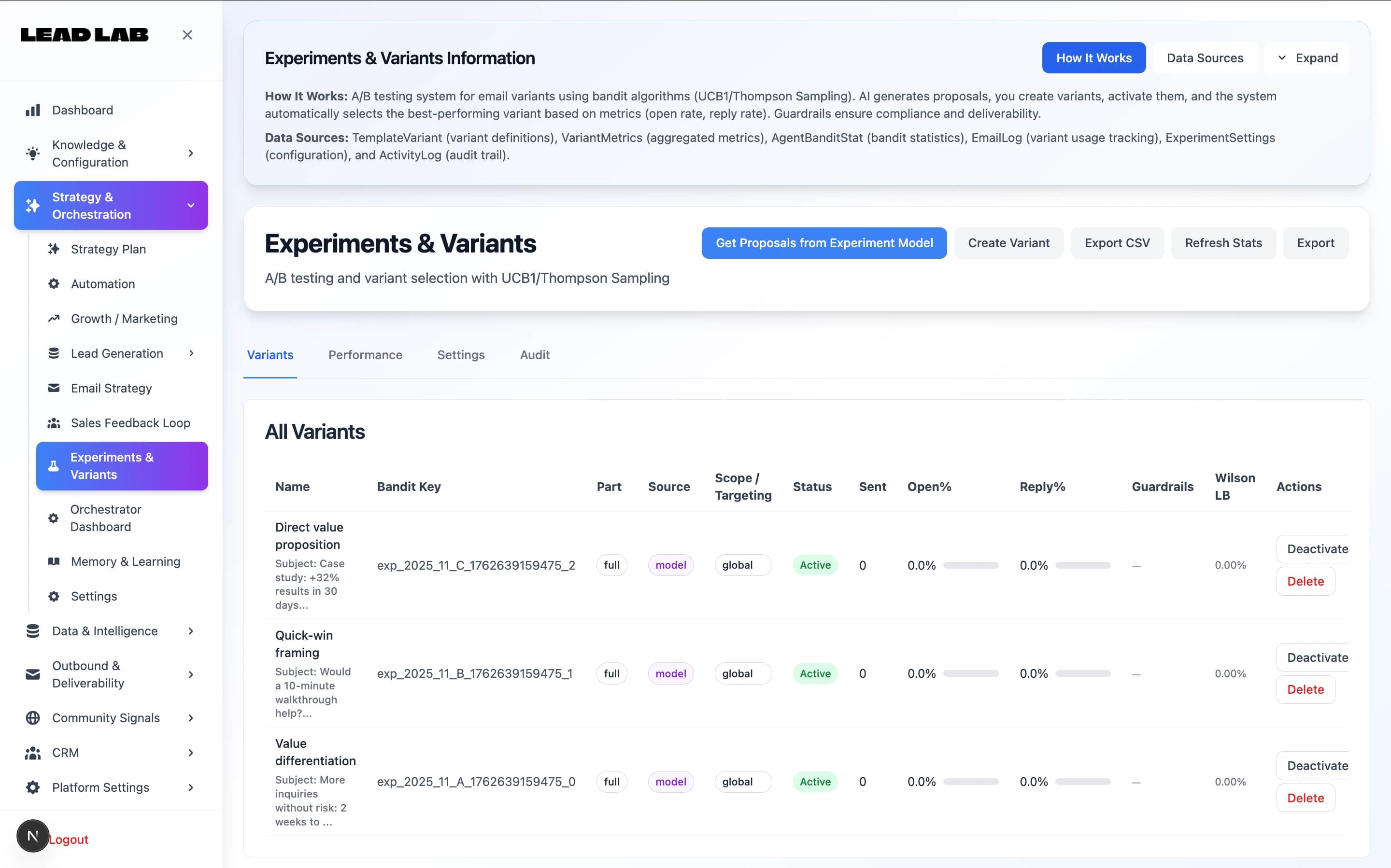Open the Audit tab
Image resolution: width=1391 pixels, height=868 pixels.
pyautogui.click(x=534, y=355)
